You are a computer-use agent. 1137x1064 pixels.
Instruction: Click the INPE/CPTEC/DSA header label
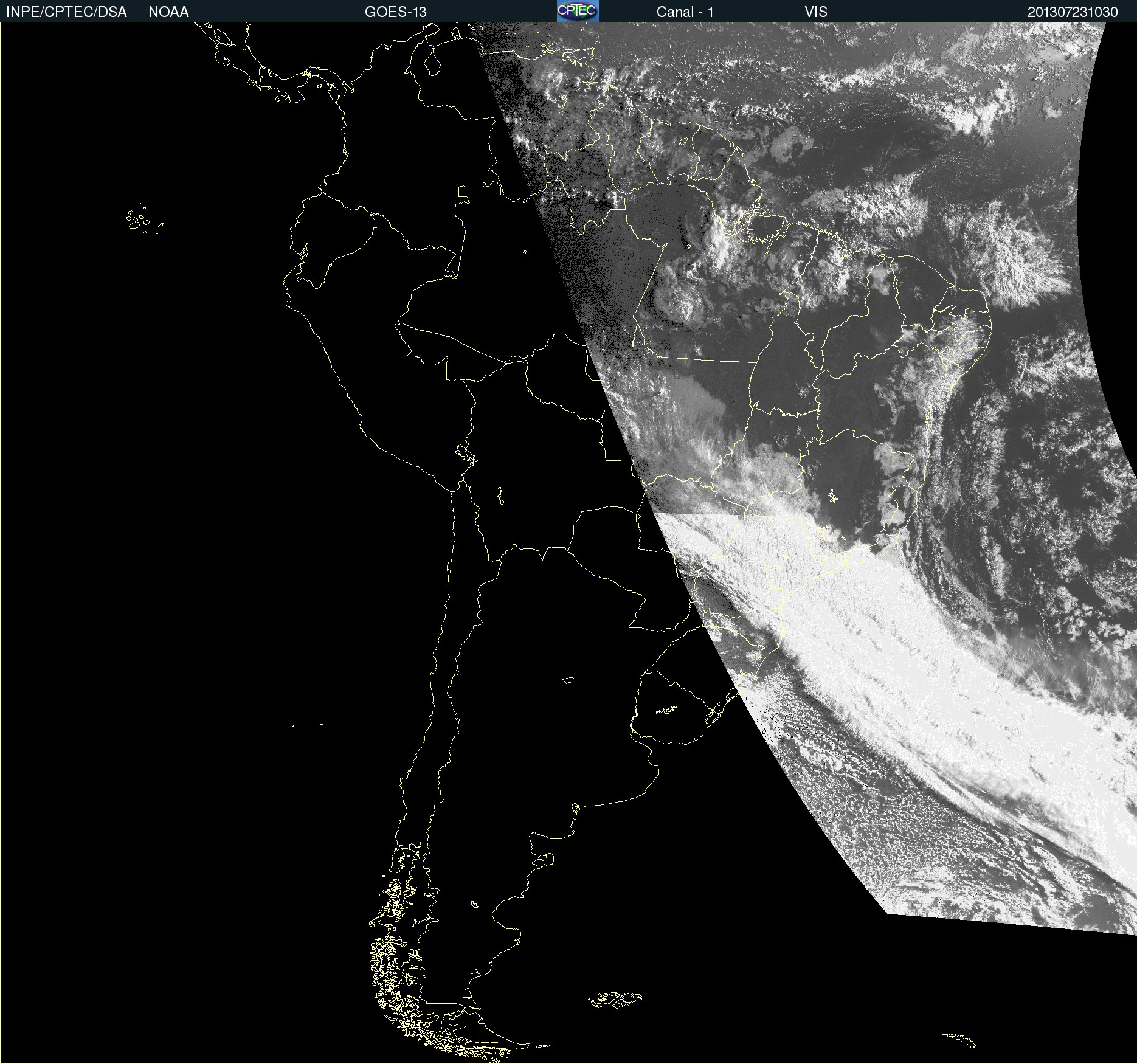tap(66, 12)
